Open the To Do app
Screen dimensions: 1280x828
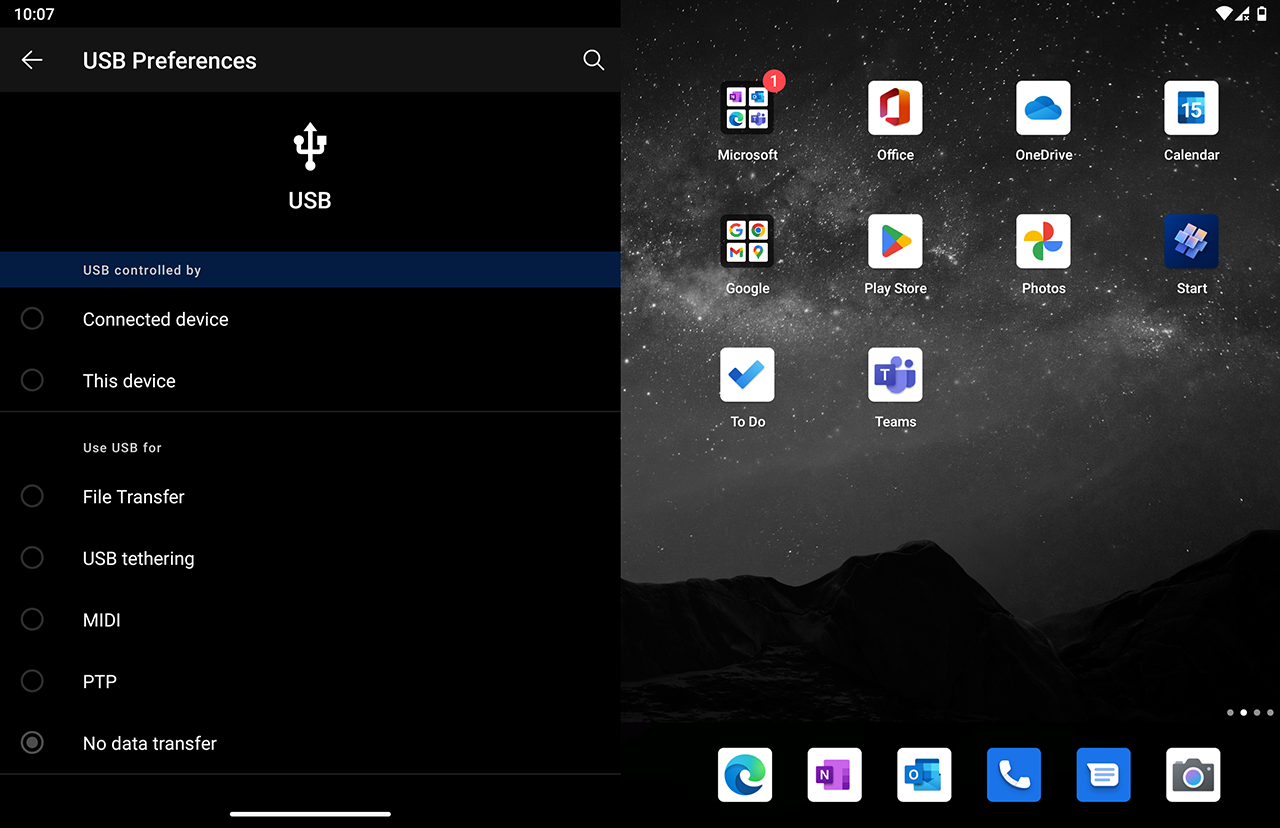point(747,375)
